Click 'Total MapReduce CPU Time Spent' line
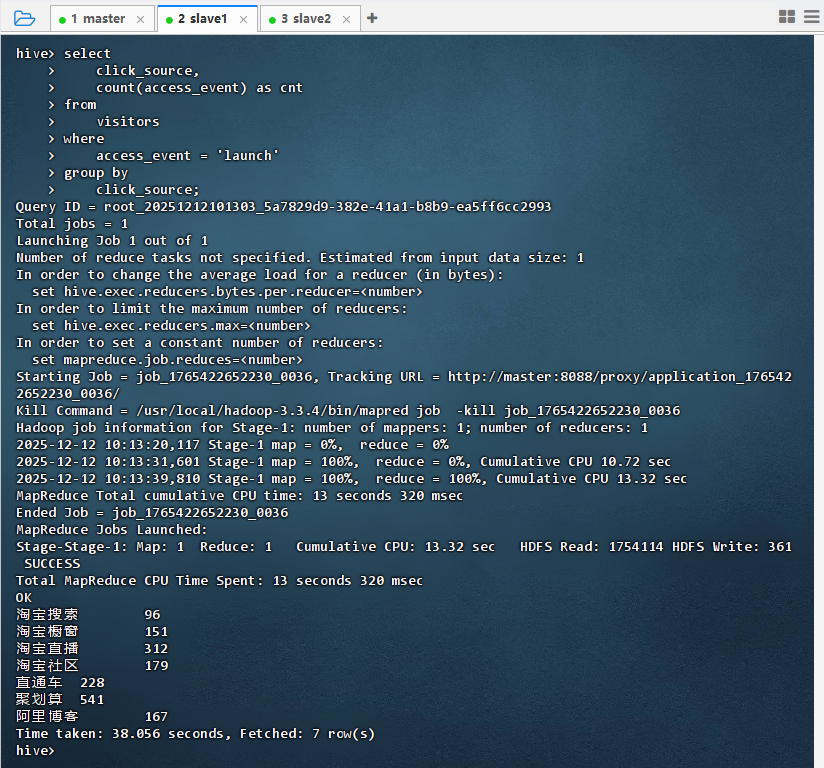Screen dimensions: 824x768 point(219,581)
